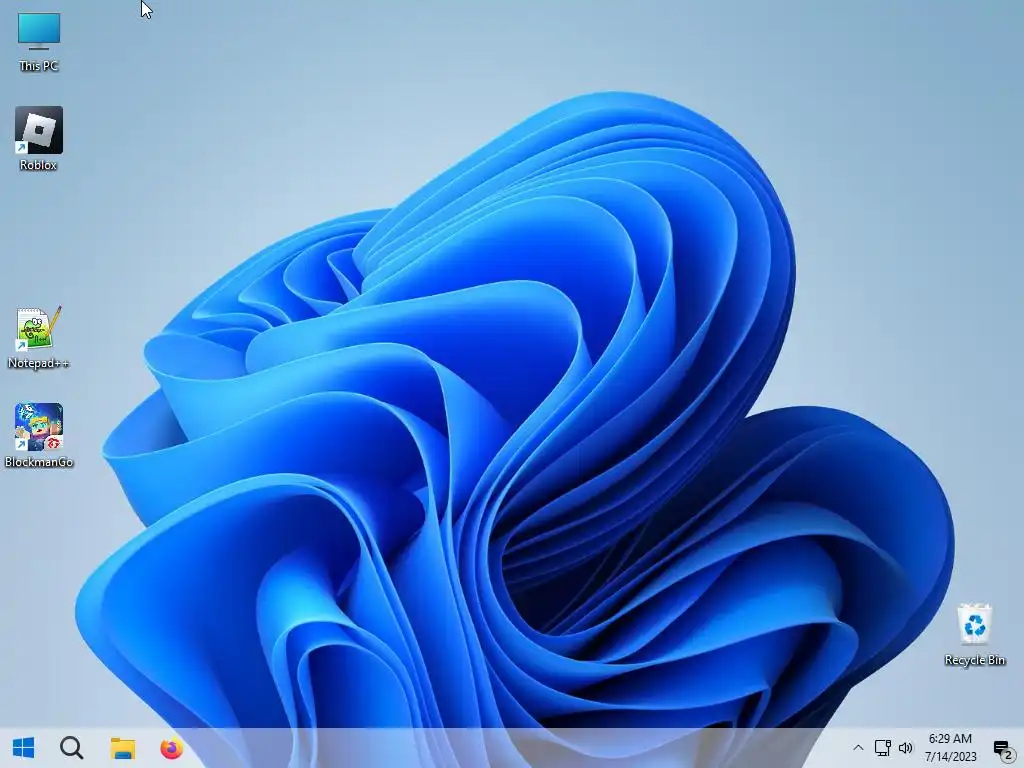Show hidden tray icons chevron
The image size is (1024, 768).
(858, 748)
